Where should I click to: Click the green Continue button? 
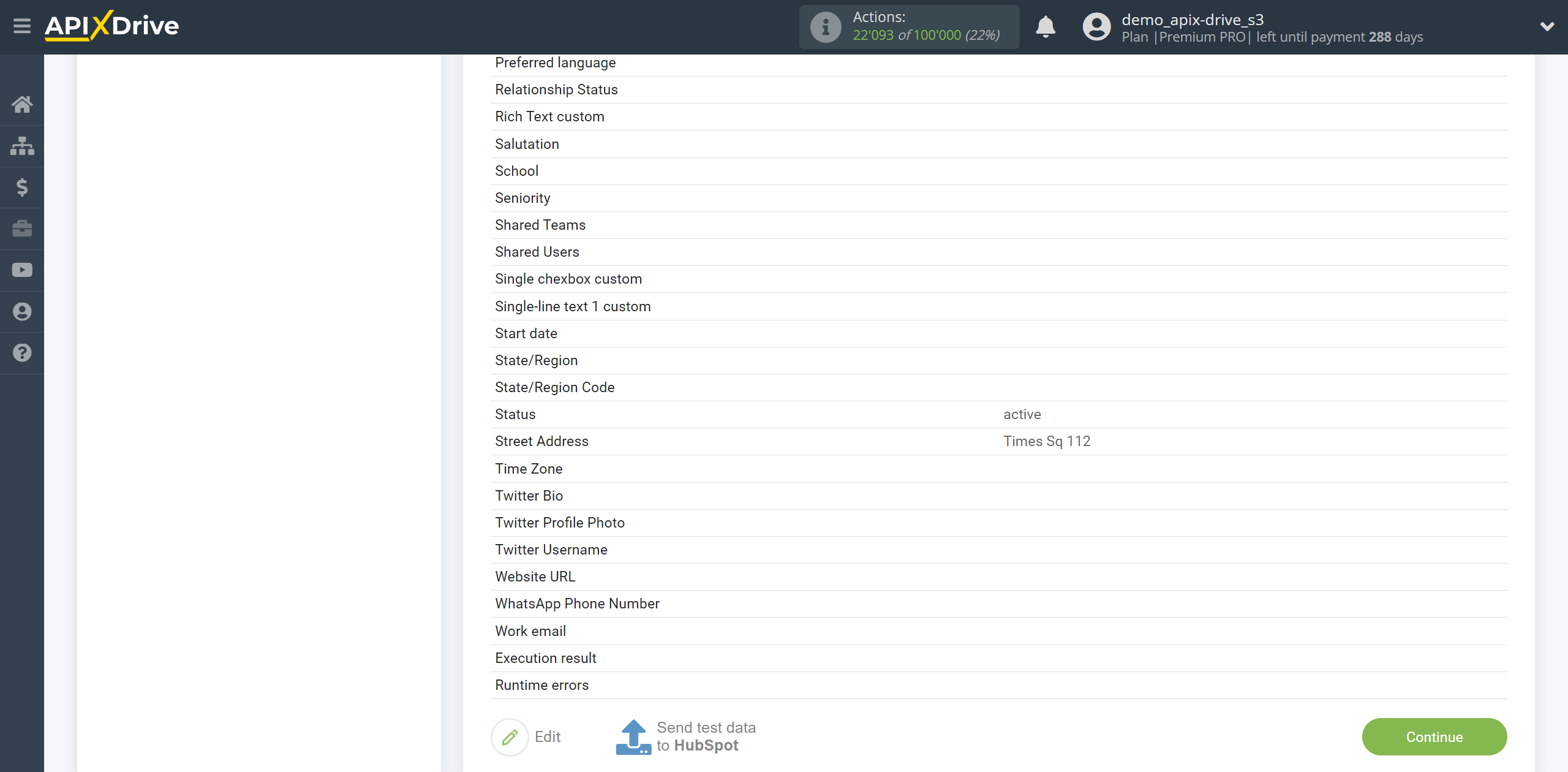click(1434, 737)
